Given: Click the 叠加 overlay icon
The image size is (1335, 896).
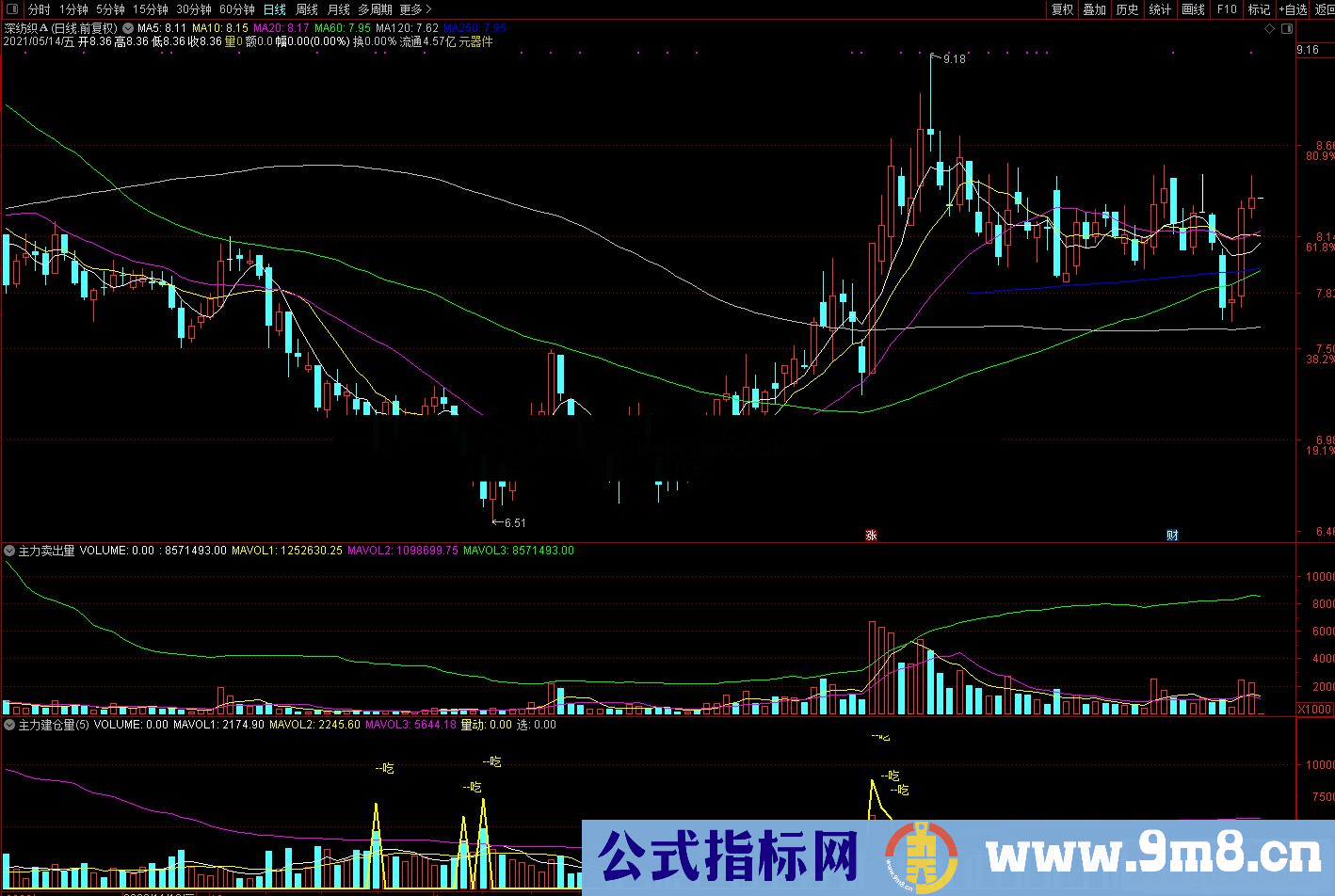Looking at the screenshot, I should pyautogui.click(x=1094, y=9).
